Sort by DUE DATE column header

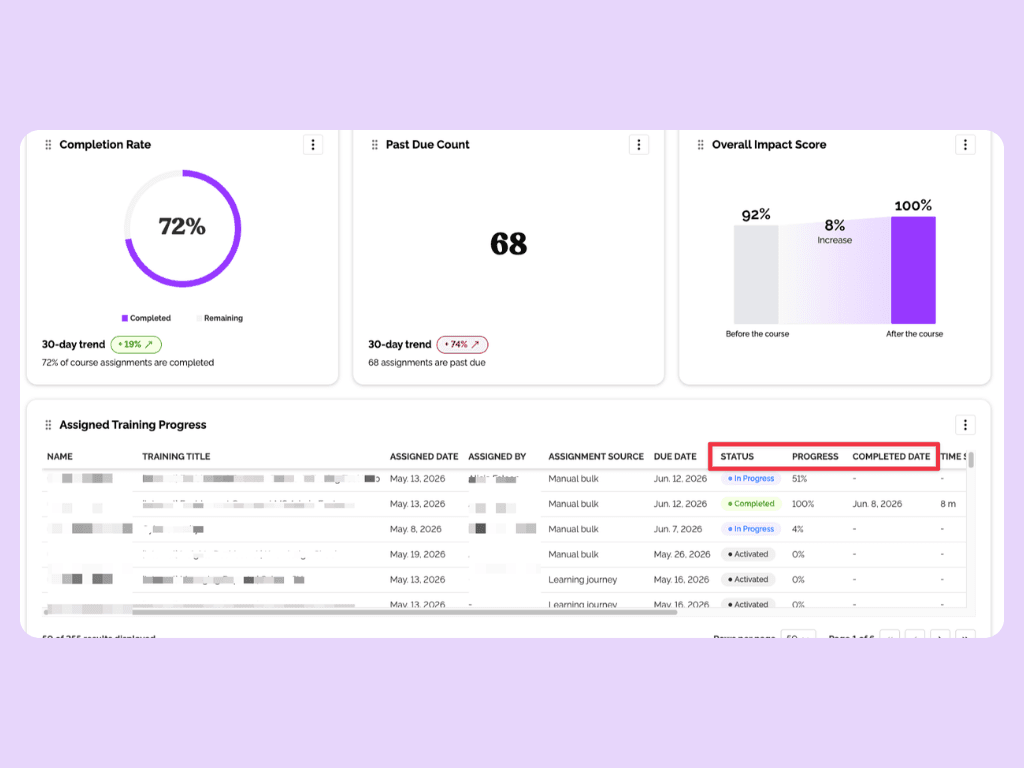coord(675,456)
